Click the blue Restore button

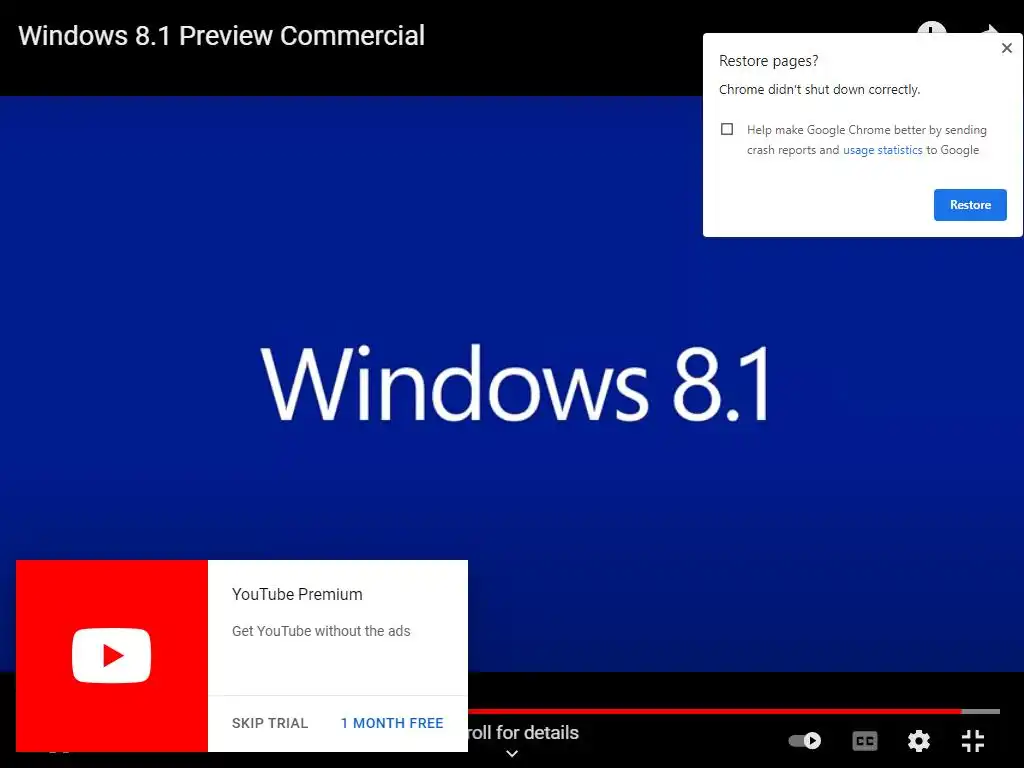coord(970,205)
